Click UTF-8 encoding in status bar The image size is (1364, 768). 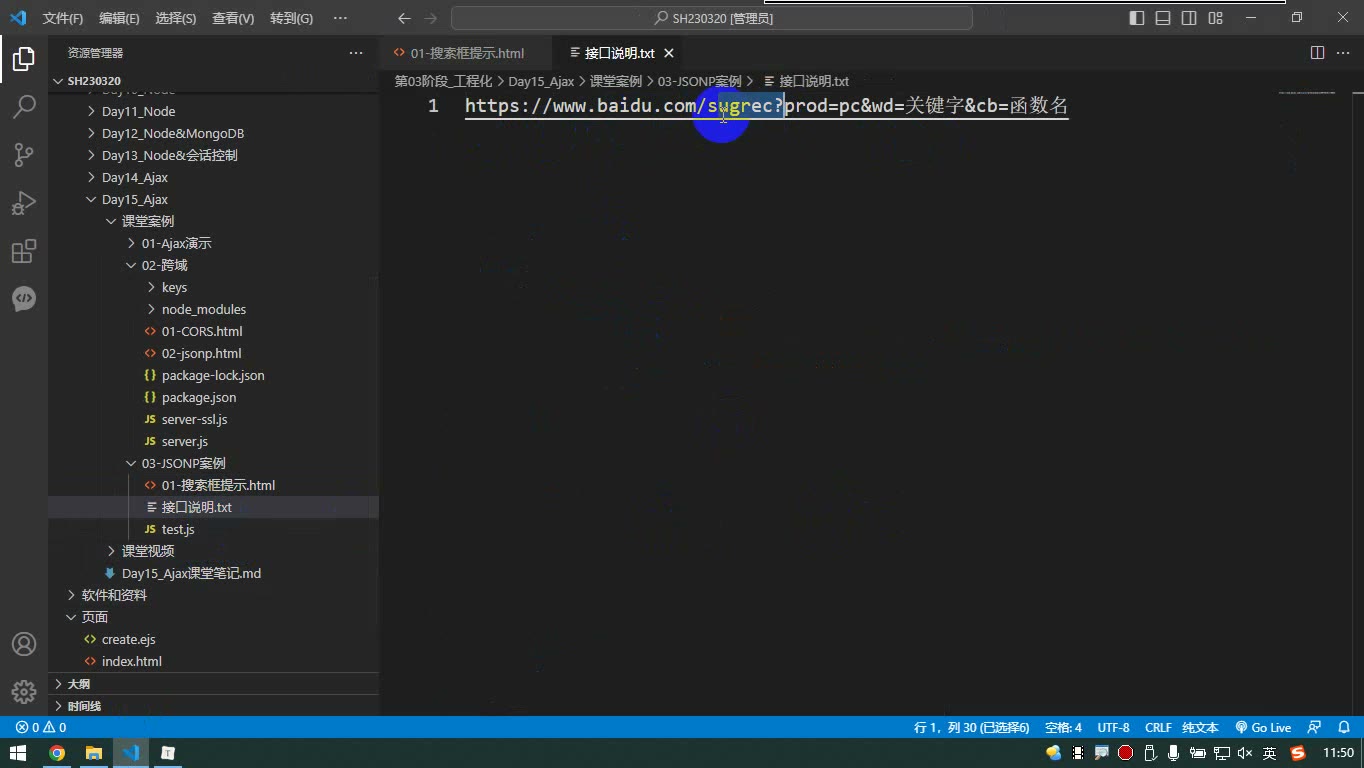(1113, 727)
